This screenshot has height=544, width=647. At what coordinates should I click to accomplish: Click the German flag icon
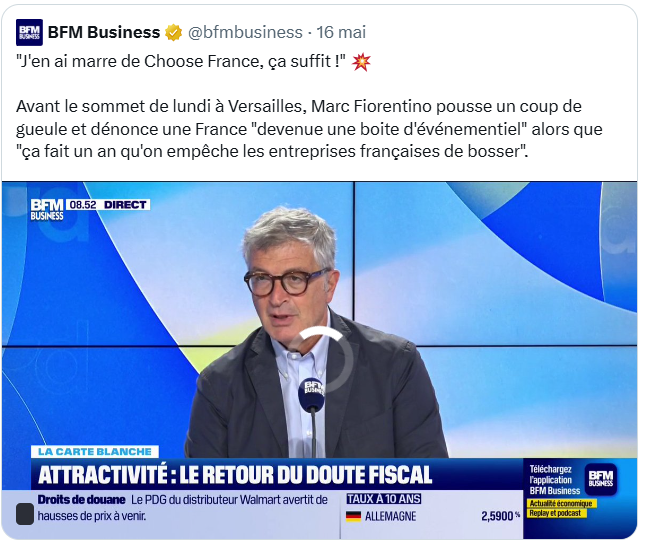(354, 516)
